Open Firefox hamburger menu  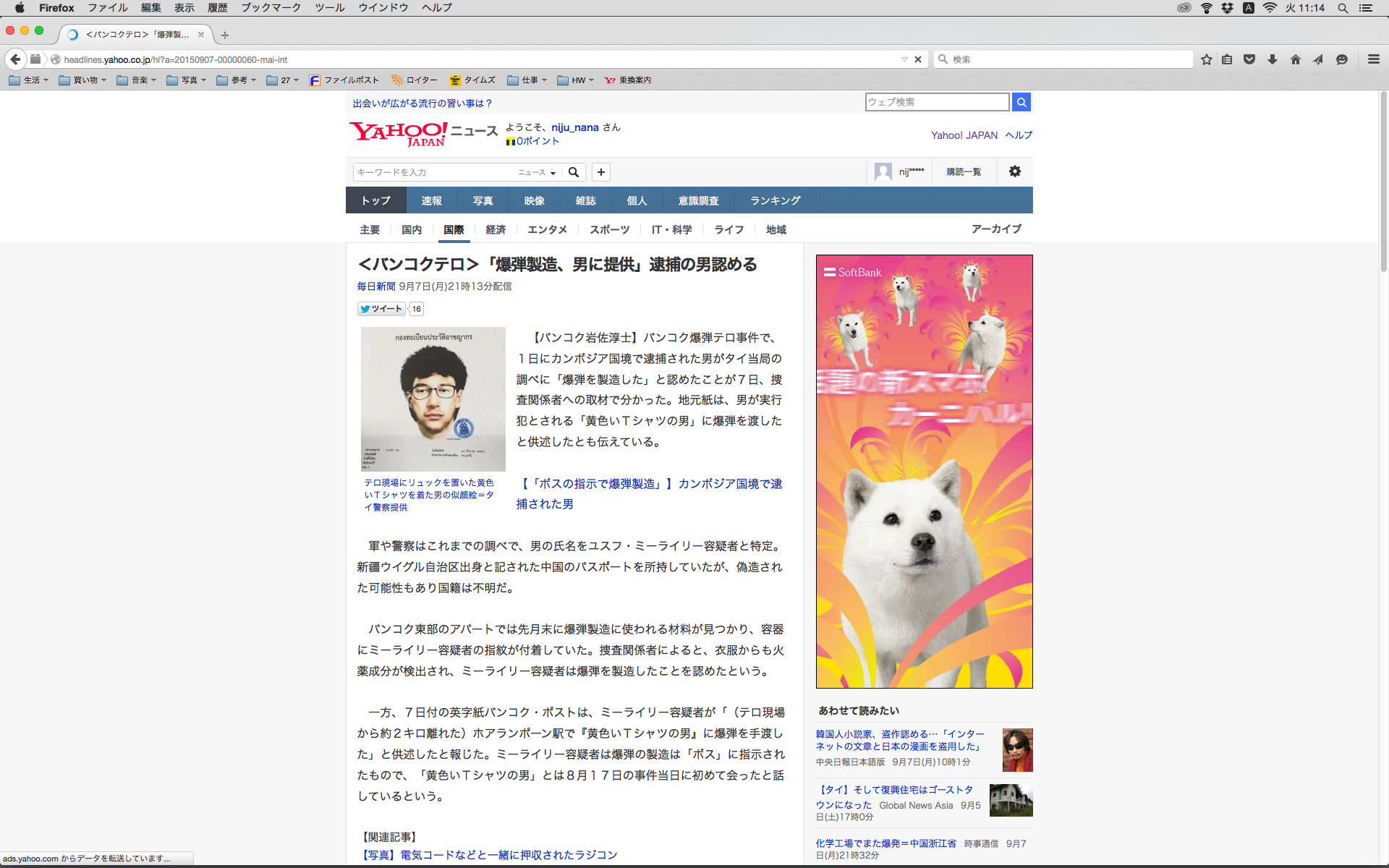point(1373,59)
